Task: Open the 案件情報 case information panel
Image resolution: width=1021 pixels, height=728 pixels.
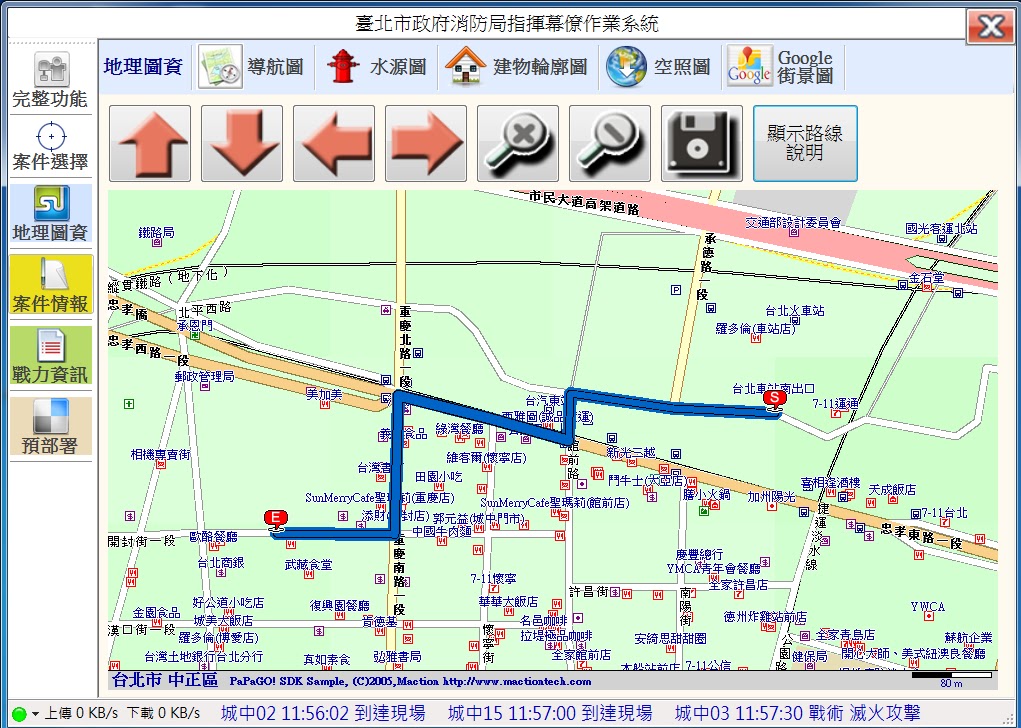Action: [x=50, y=285]
